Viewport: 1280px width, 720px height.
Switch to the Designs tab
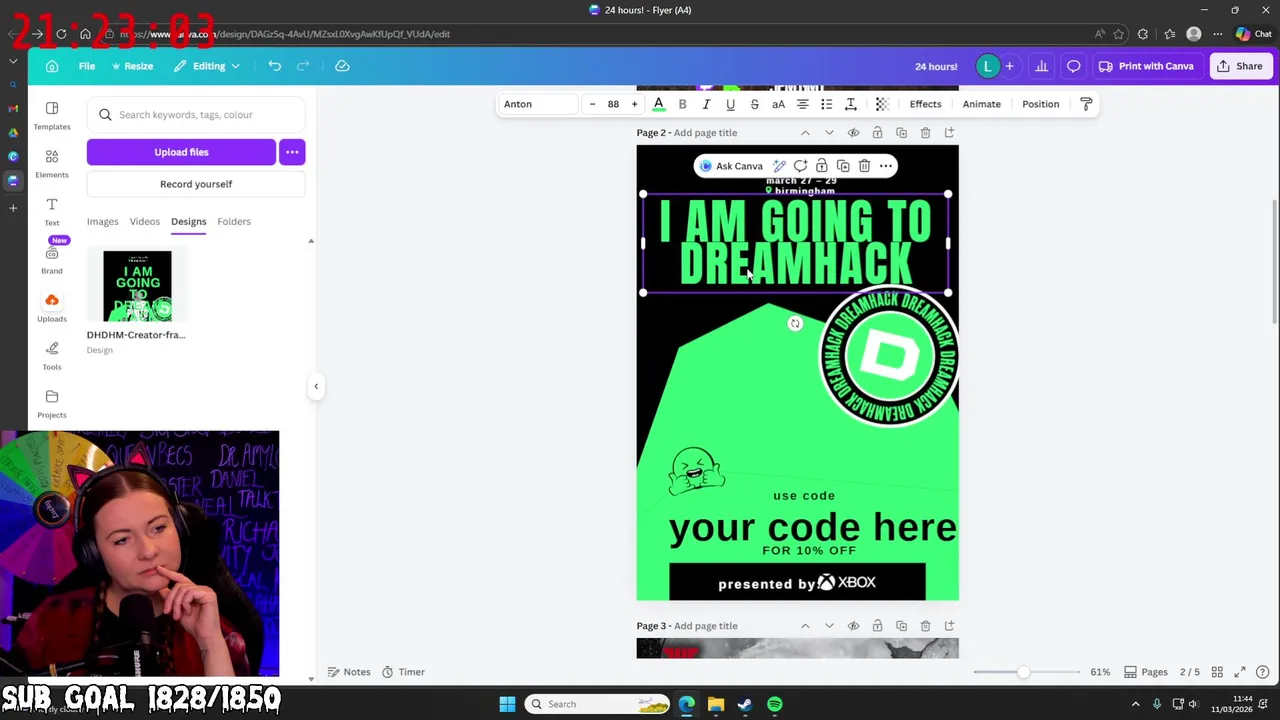(188, 221)
